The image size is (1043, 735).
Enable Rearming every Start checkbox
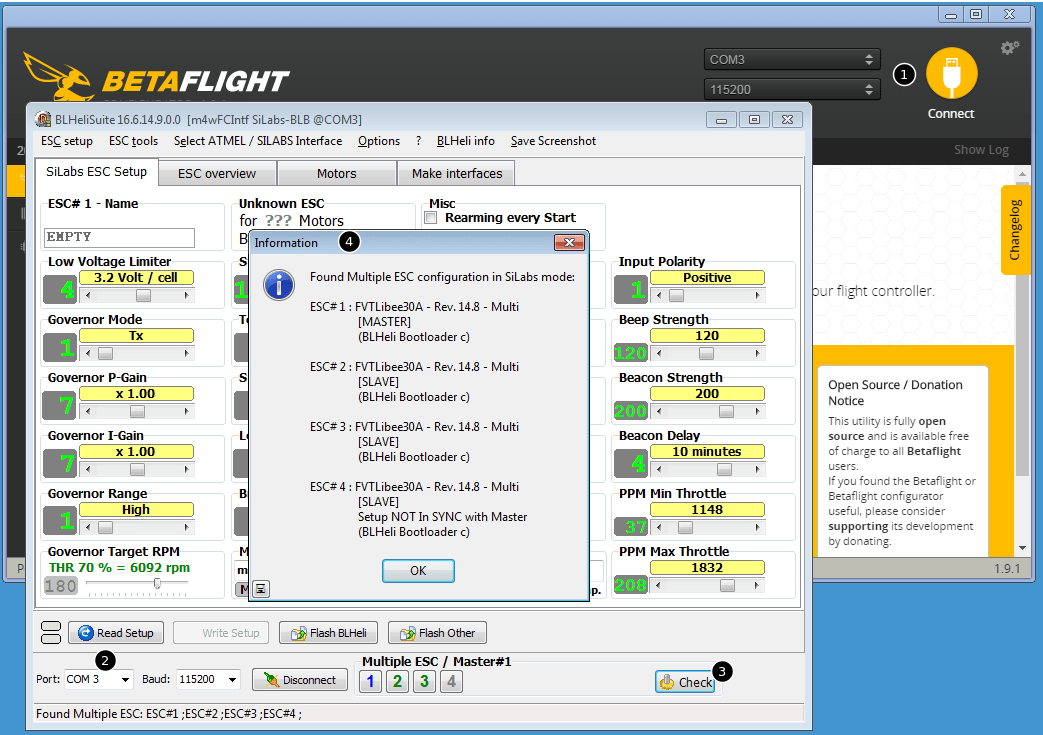[431, 218]
